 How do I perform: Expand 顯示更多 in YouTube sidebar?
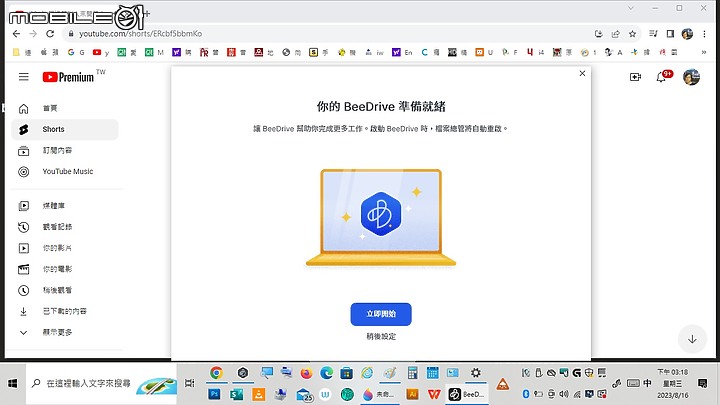tap(65, 332)
